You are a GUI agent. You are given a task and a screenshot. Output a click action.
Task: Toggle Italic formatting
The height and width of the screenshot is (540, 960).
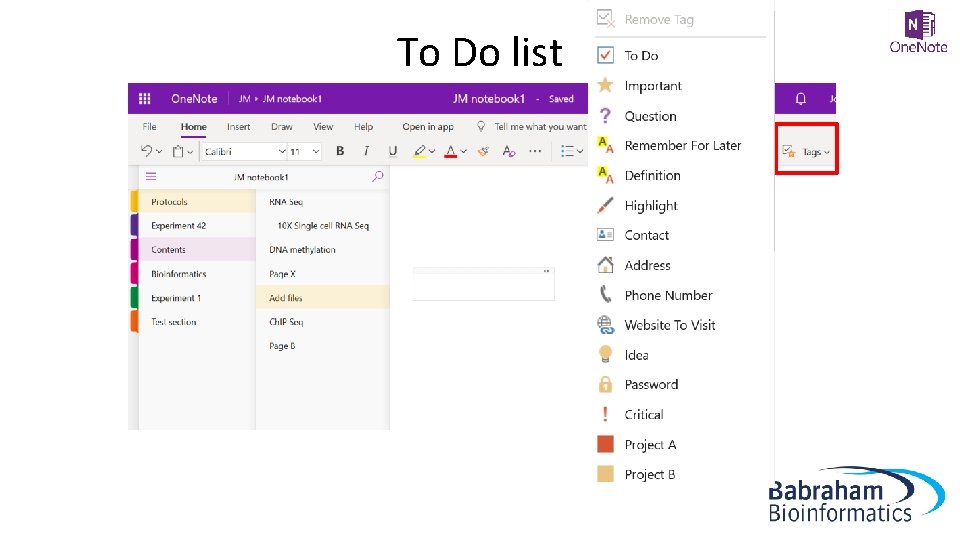[x=366, y=151]
